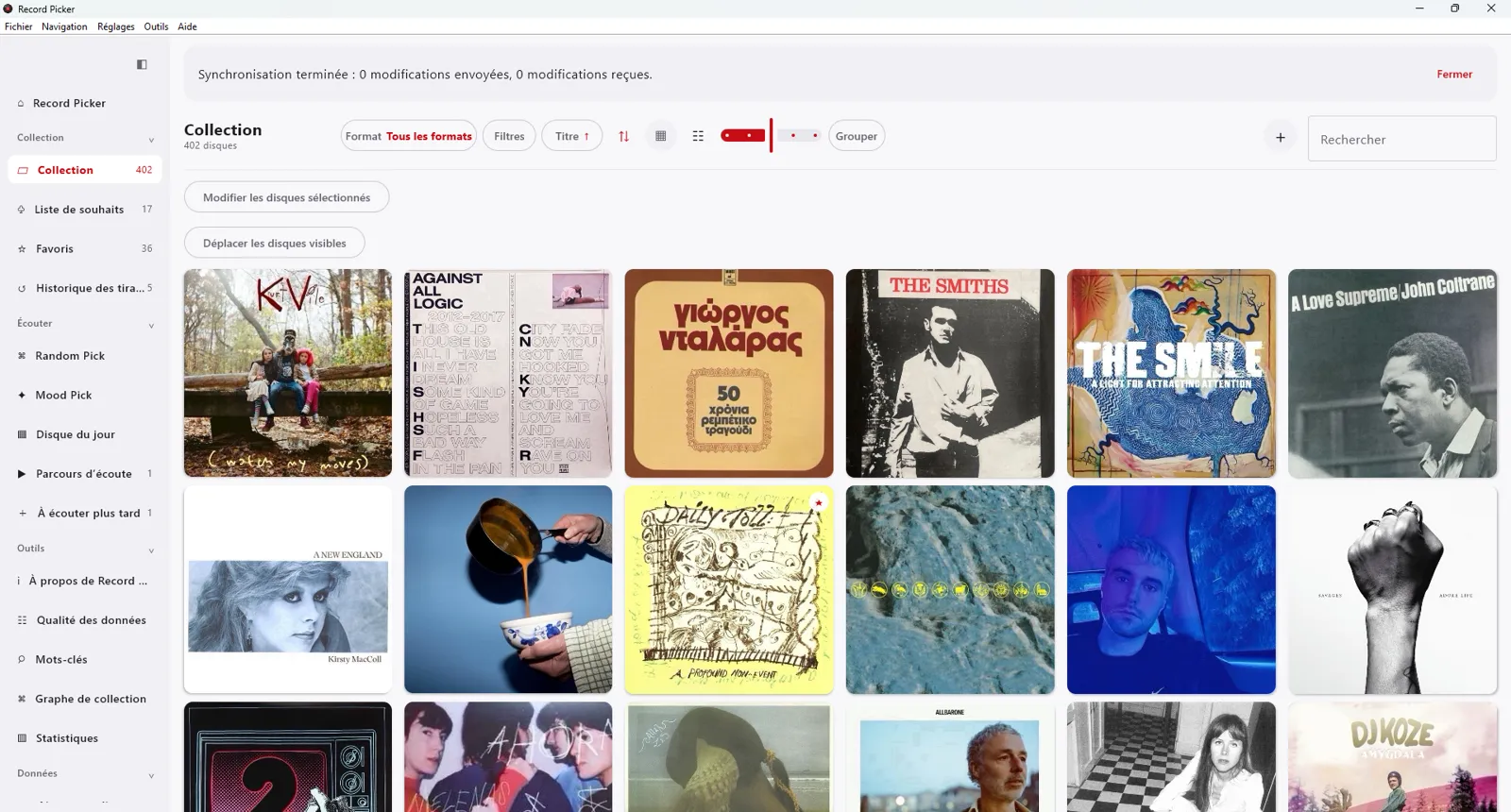
Task: Open the Format Tous les formats dropdown
Action: 409,136
